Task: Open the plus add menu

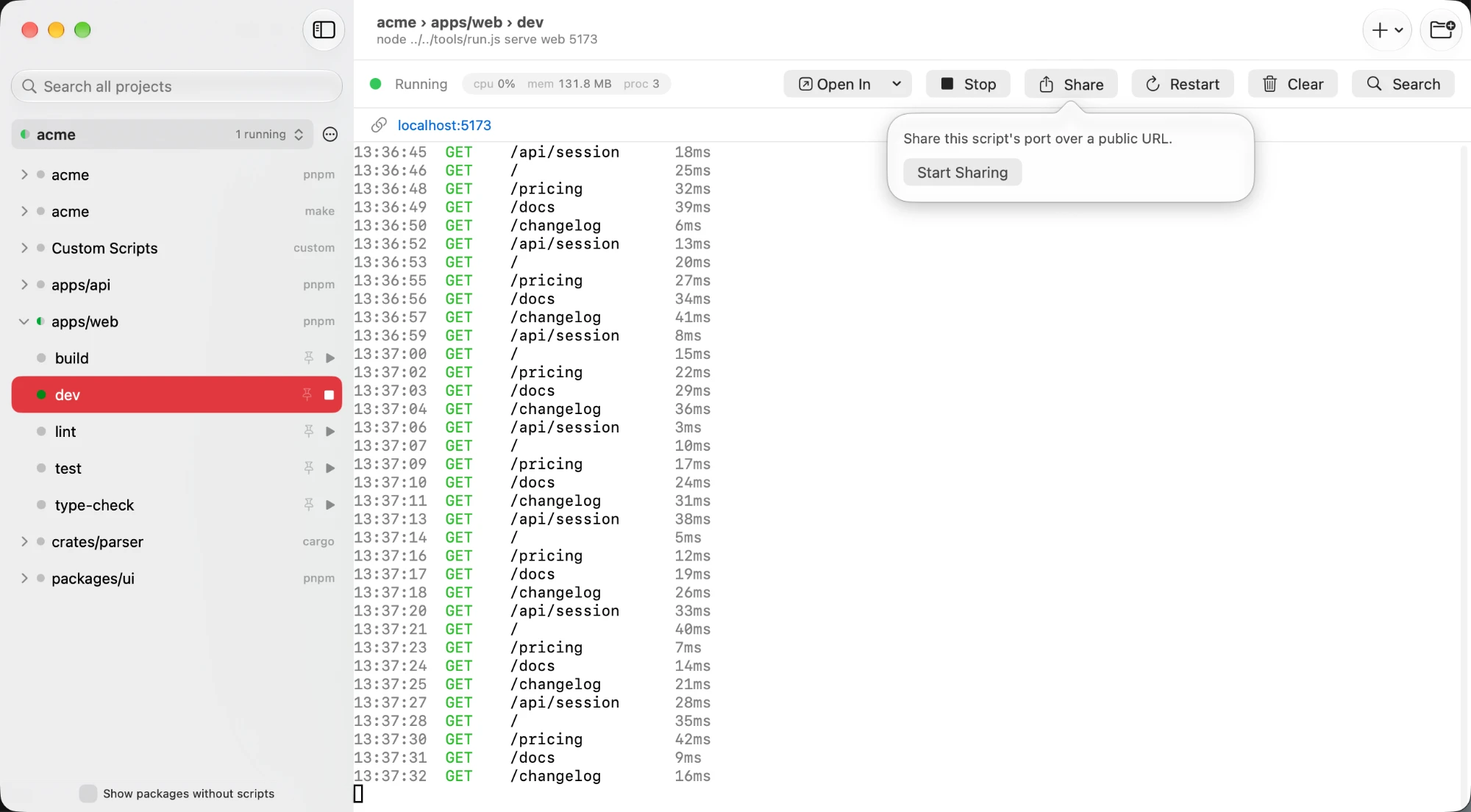Action: coord(1387,30)
